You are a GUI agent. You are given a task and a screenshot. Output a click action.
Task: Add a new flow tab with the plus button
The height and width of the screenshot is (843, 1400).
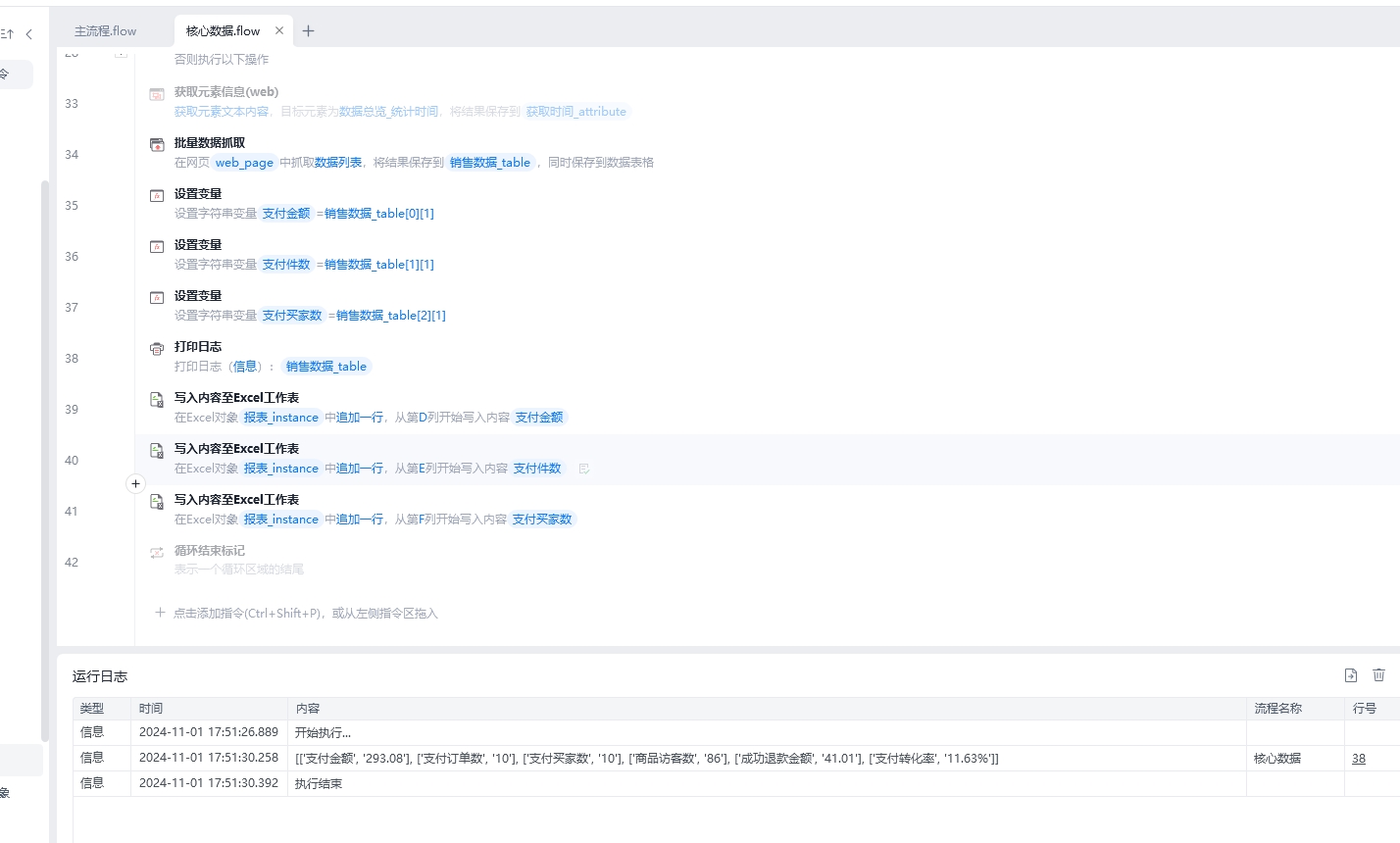pos(308,30)
